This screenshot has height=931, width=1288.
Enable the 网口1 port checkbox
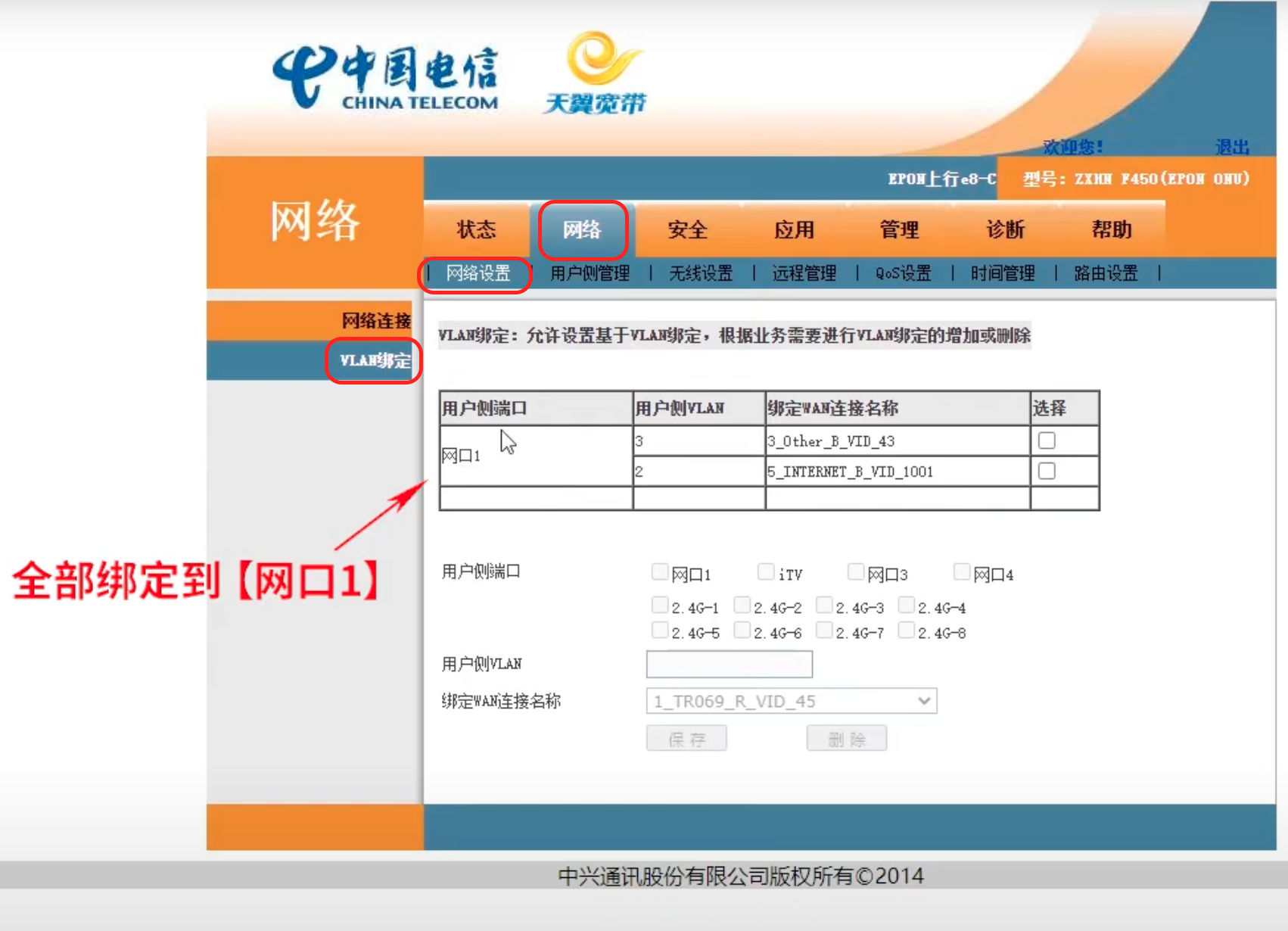660,571
